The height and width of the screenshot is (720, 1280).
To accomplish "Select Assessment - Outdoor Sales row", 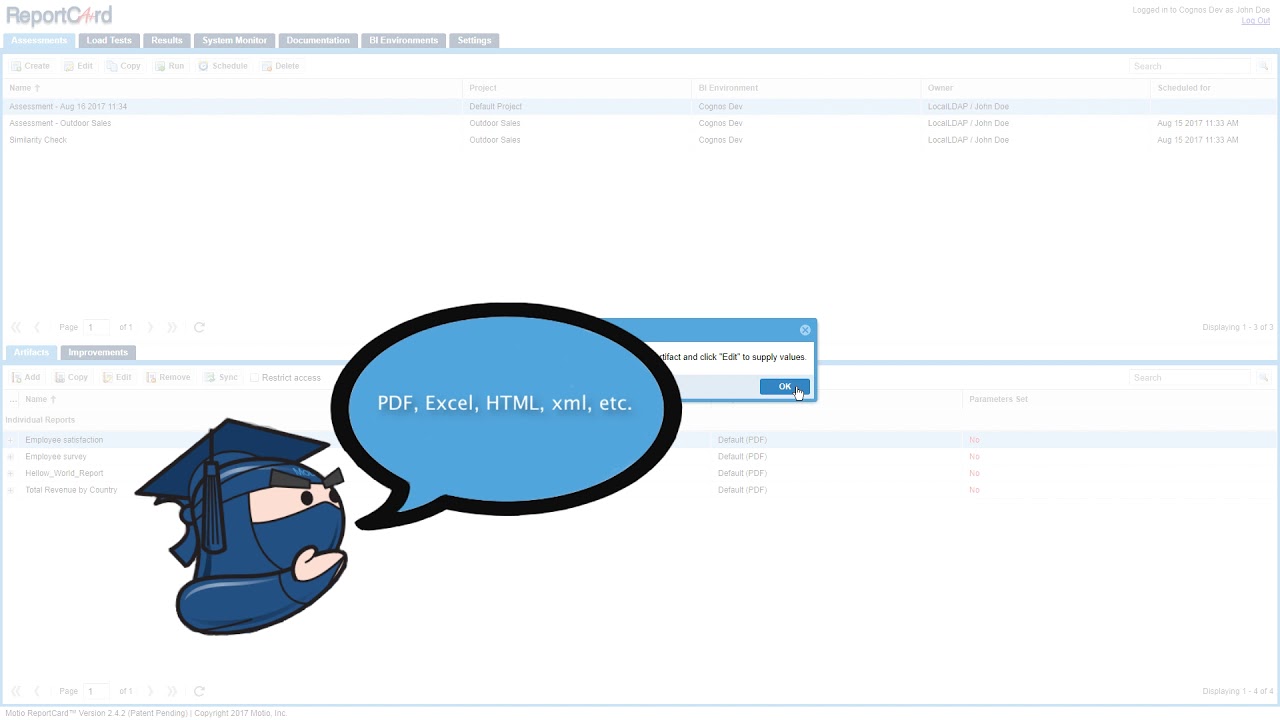I will point(640,123).
